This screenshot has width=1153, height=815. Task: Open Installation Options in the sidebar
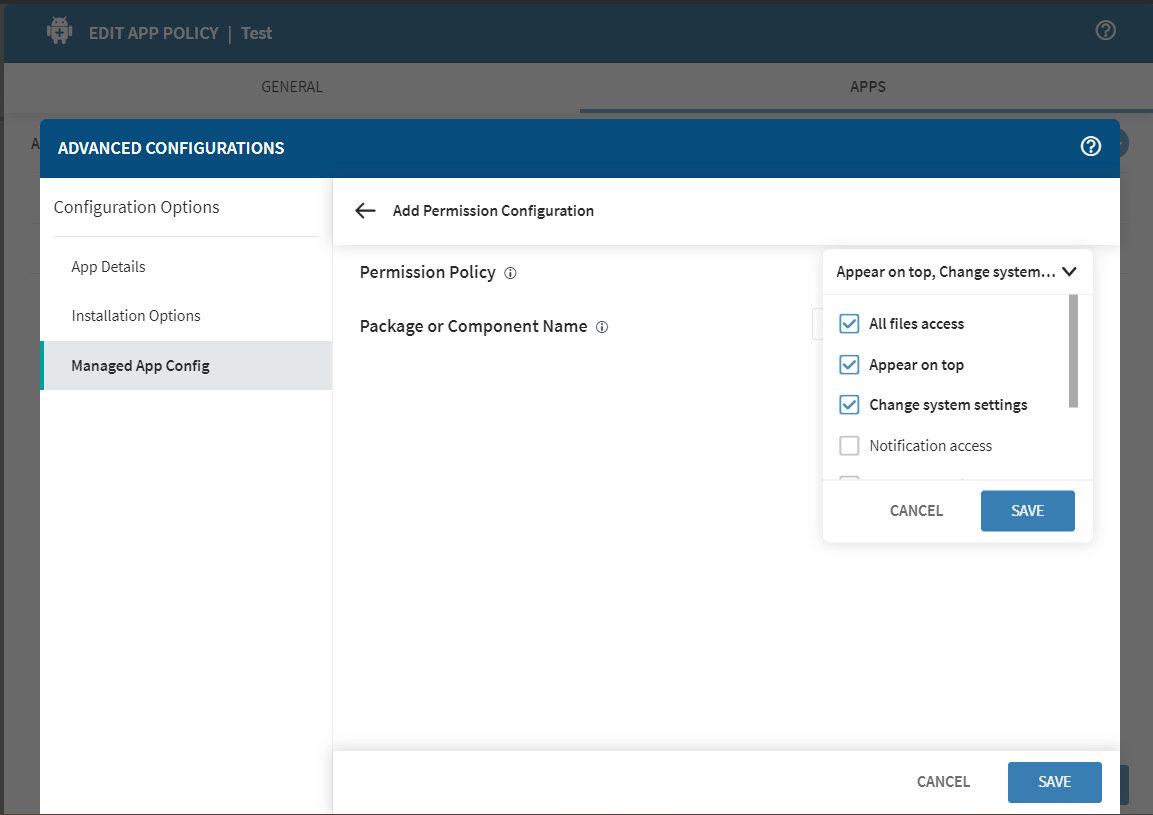[x=136, y=316]
